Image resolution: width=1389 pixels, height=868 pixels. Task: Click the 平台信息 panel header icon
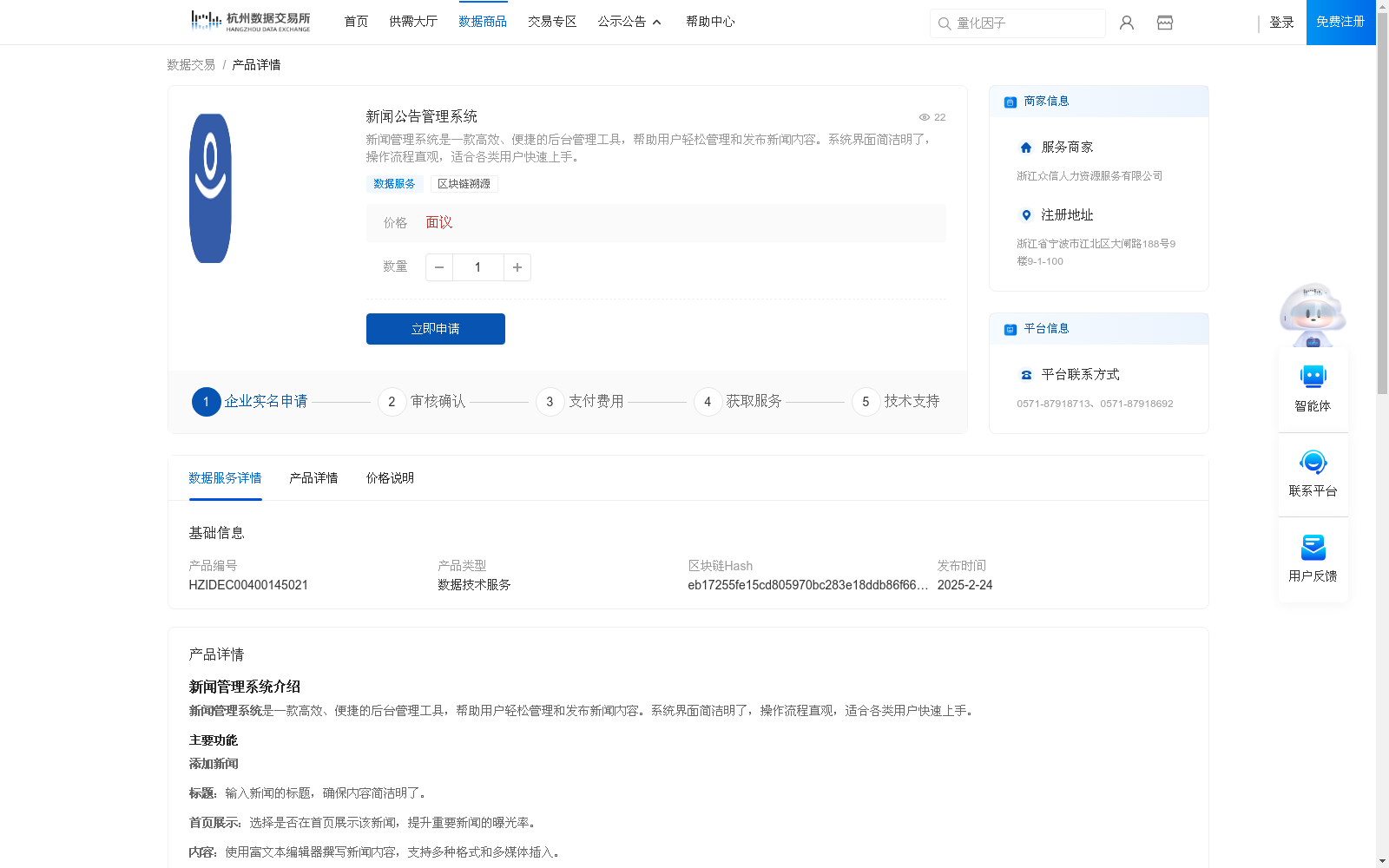pos(1010,329)
